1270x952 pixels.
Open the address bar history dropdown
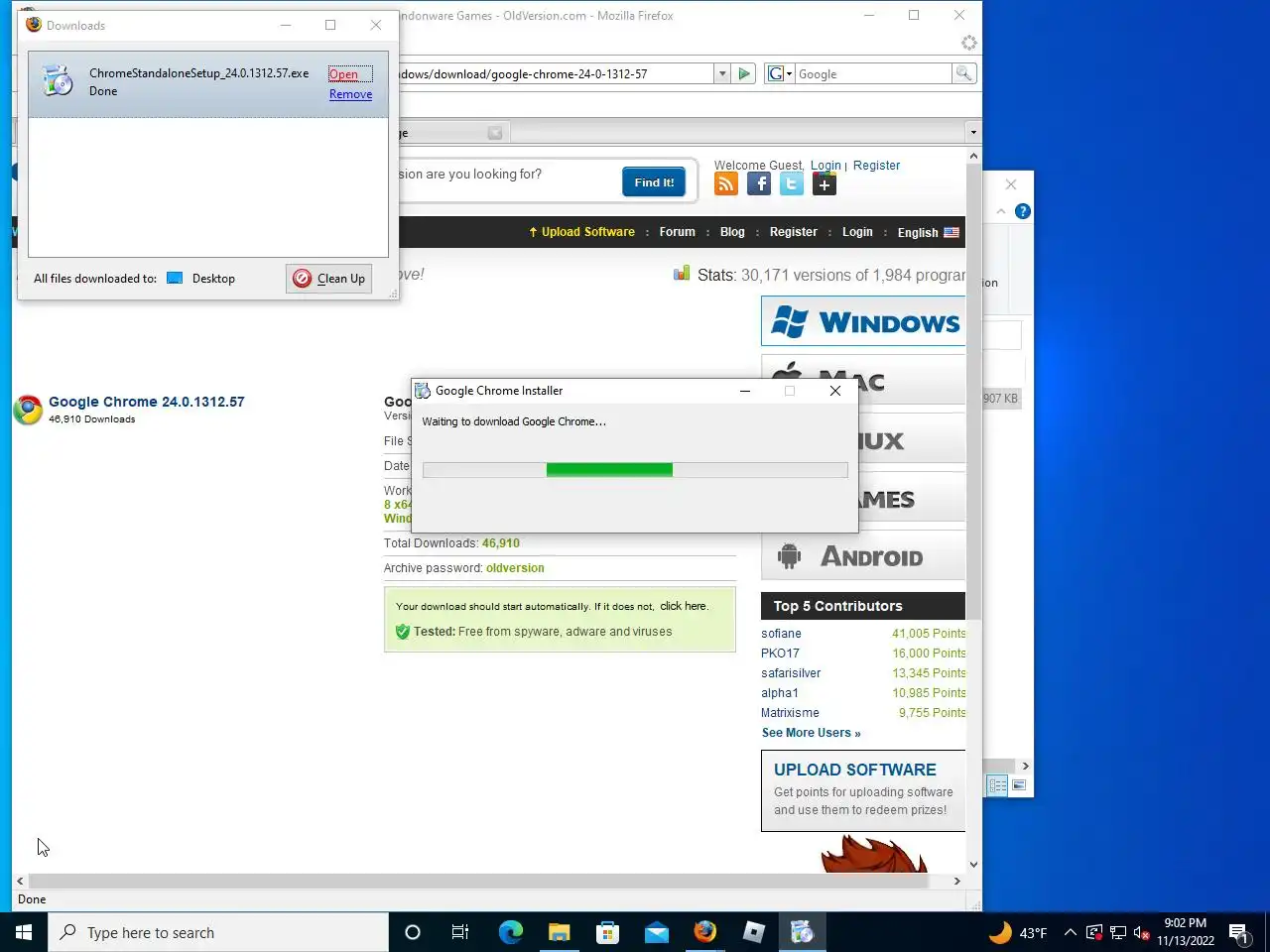pos(722,73)
